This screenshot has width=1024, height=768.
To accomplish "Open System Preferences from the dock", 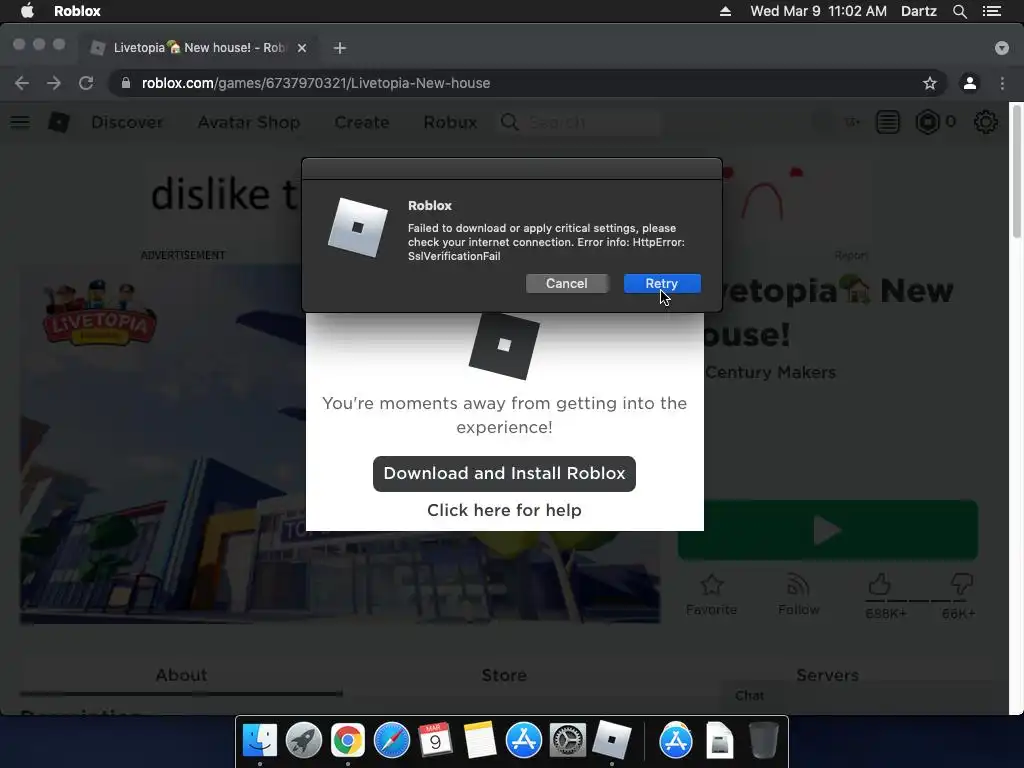I will (x=567, y=741).
